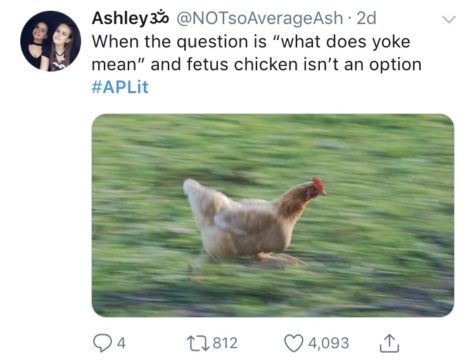Screen dimensions: 475x364
Task: Tap the share upload arrow icon
Action: coord(389,343)
